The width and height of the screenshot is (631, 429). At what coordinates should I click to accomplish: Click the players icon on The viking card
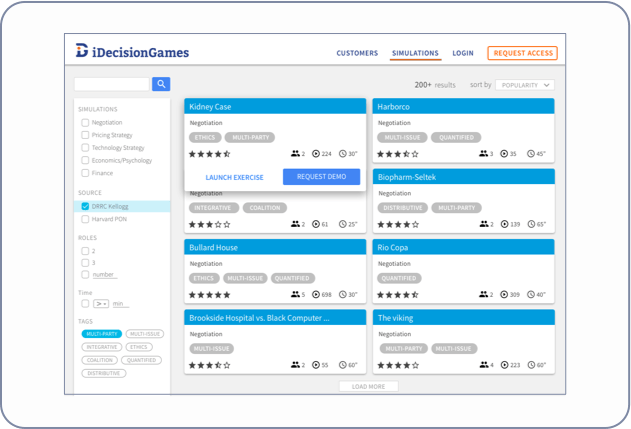(484, 365)
